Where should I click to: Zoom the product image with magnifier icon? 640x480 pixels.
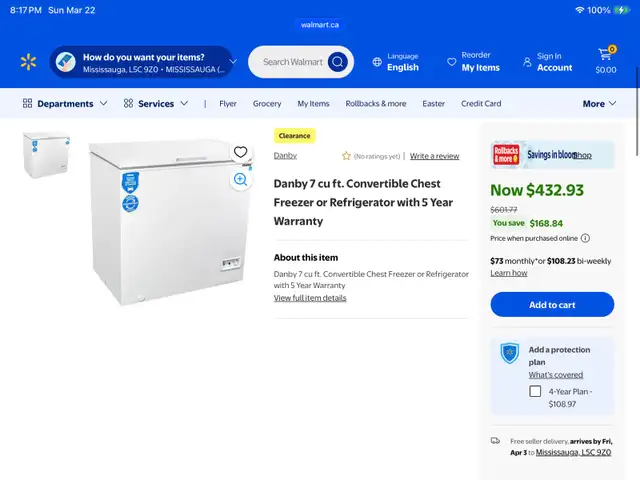[240, 179]
